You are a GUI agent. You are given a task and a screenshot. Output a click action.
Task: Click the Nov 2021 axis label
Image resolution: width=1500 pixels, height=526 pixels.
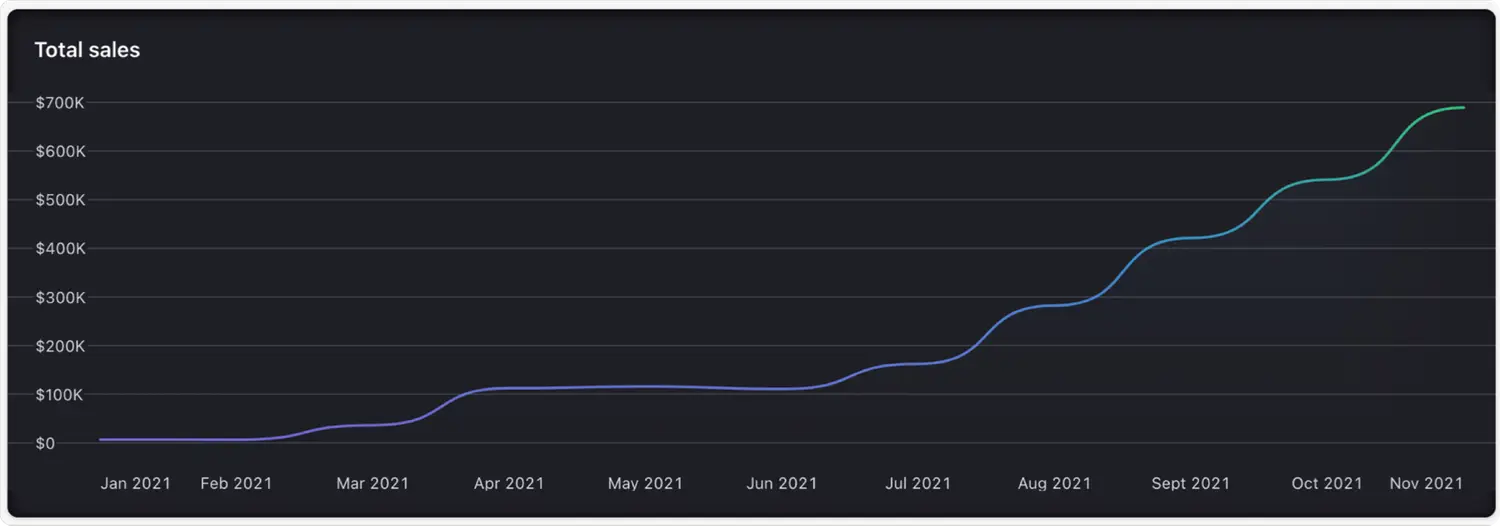click(x=1426, y=483)
